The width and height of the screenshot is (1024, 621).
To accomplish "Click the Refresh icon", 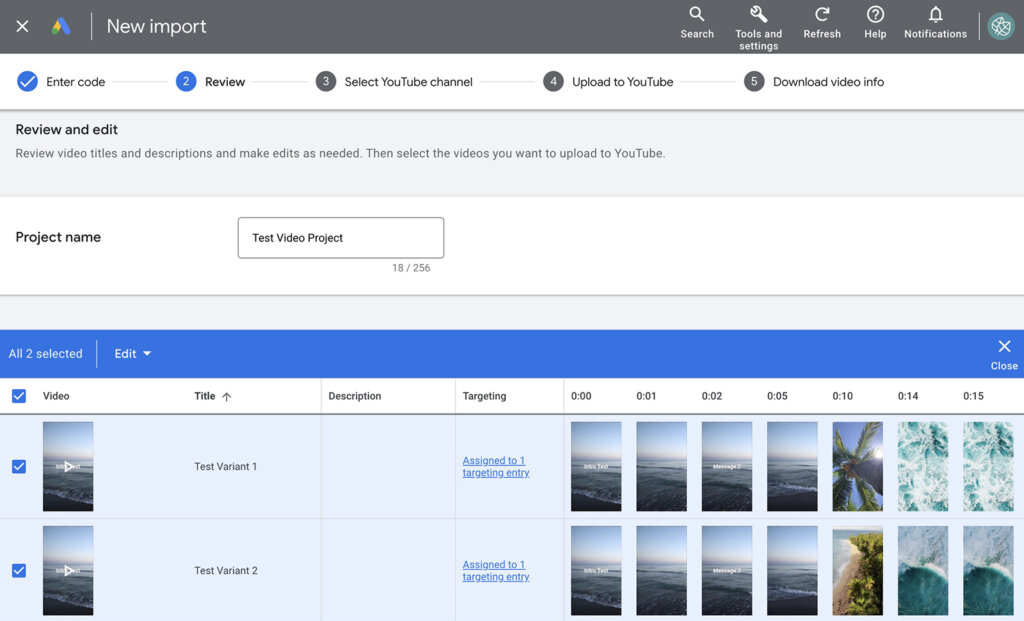I will pyautogui.click(x=822, y=15).
